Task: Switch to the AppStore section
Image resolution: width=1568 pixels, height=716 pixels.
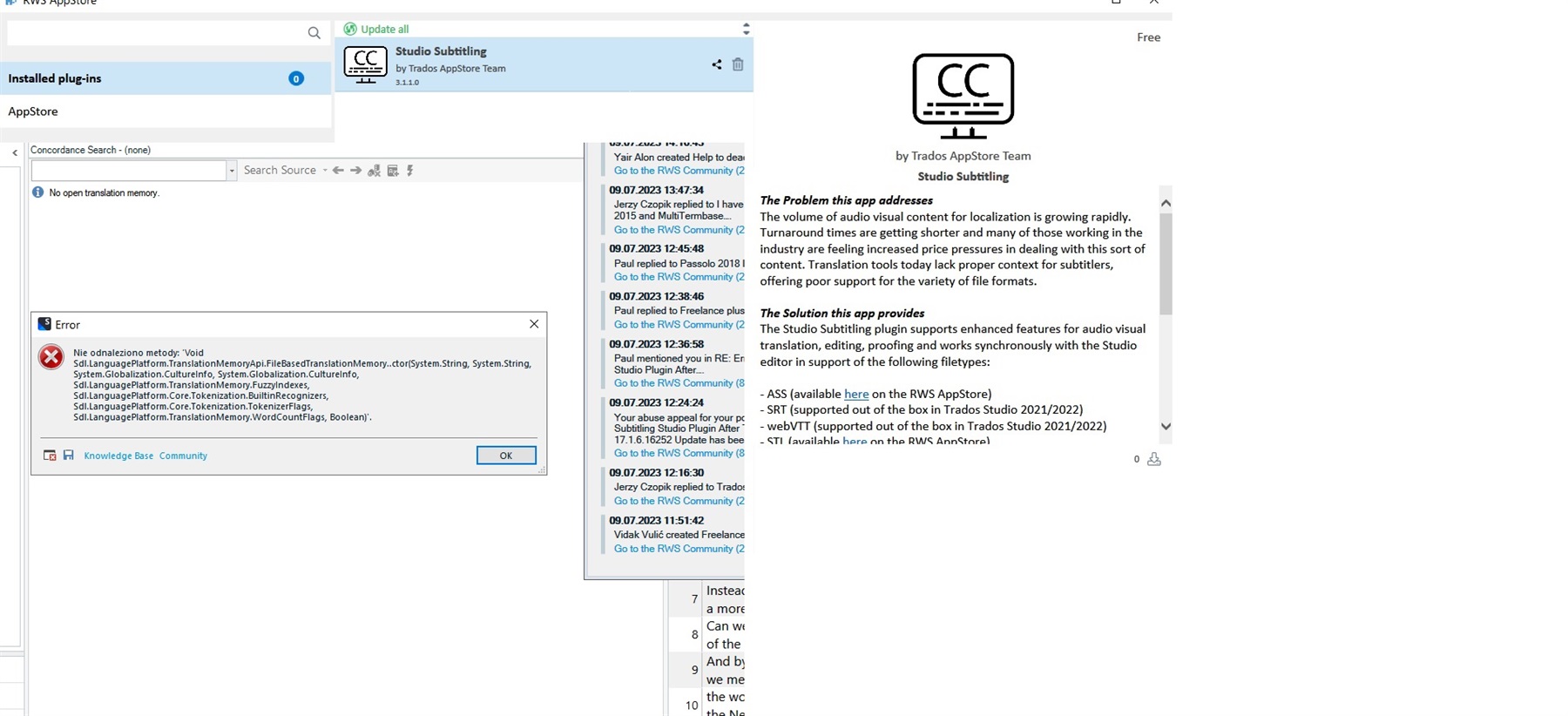Action: (166, 111)
